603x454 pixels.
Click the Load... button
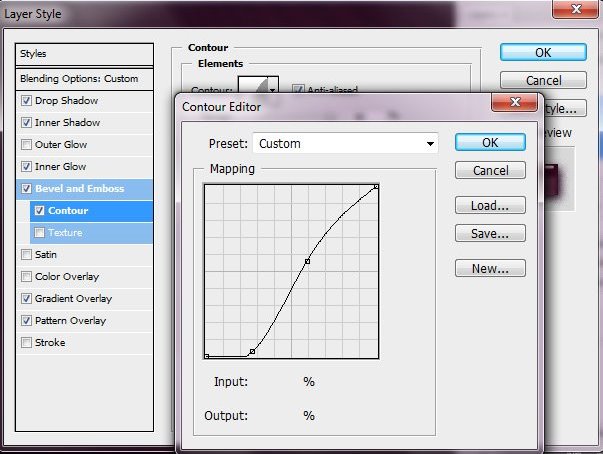(490, 206)
